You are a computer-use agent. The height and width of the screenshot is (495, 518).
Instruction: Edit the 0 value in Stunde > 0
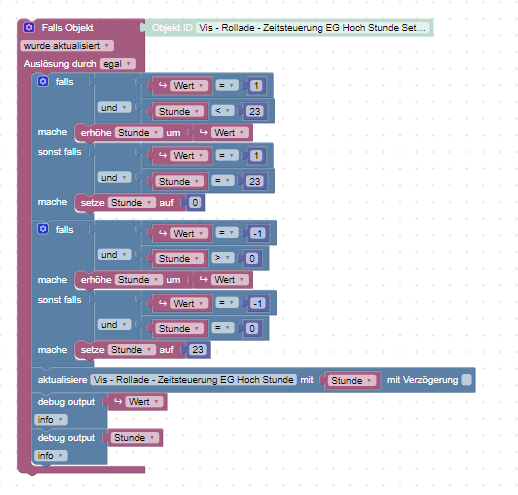tap(252, 258)
